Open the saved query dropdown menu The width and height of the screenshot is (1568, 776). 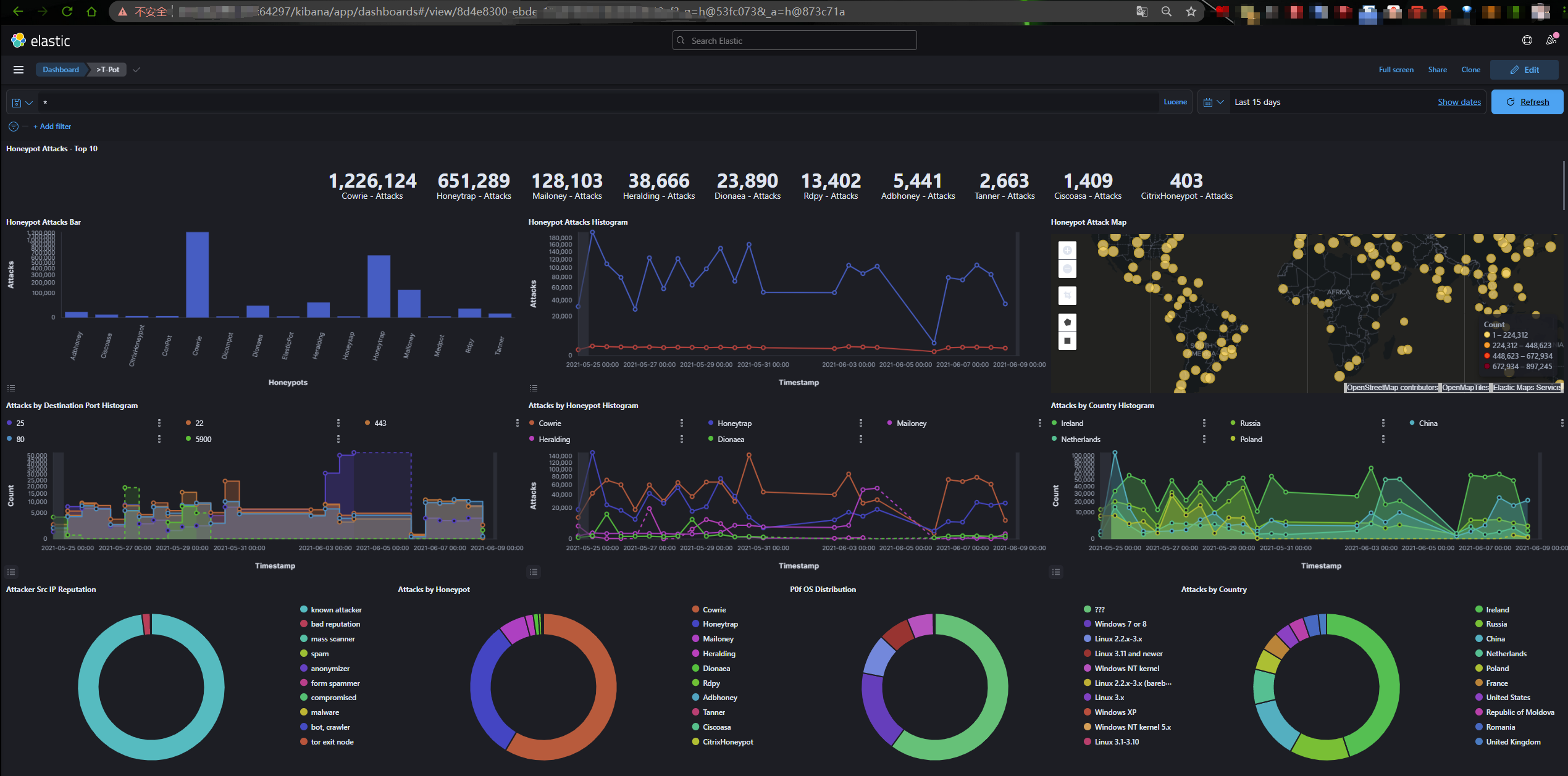click(22, 102)
